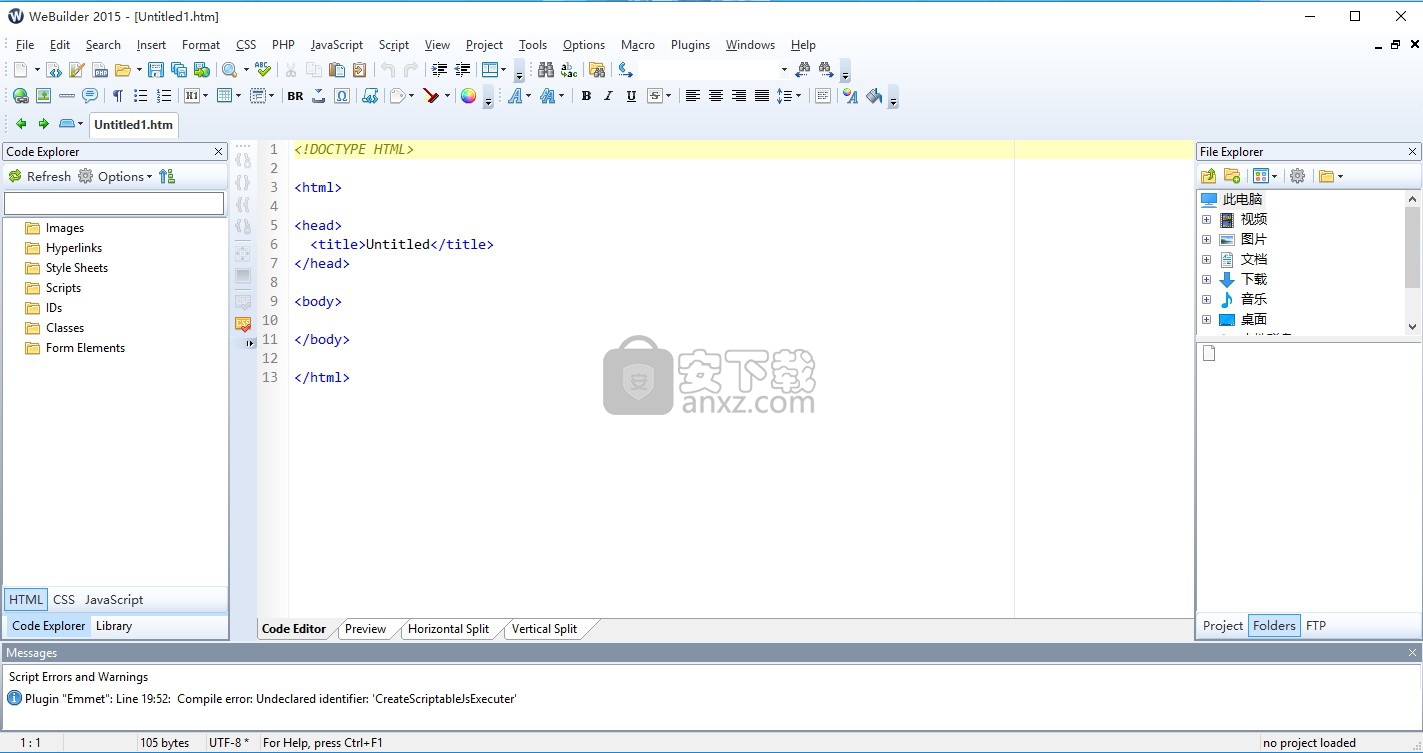
Task: Click the paragraph mark icon
Action: [117, 96]
